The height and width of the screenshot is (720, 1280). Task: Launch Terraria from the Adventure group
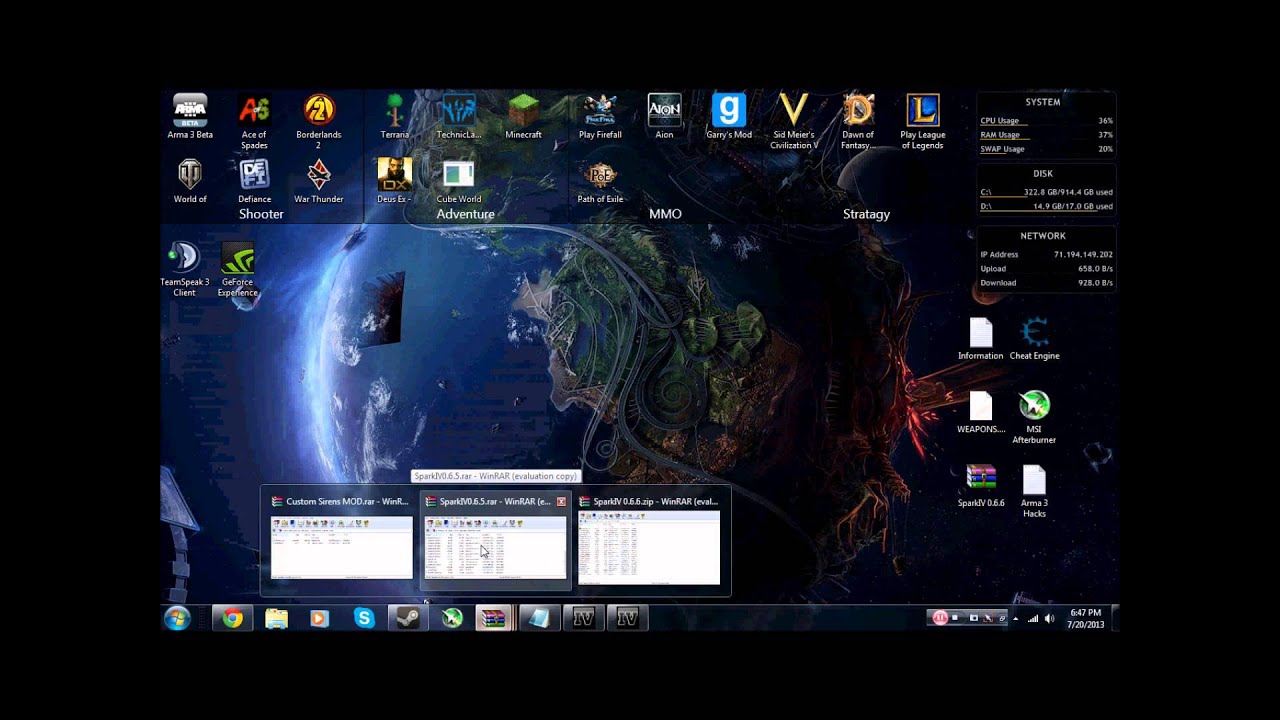click(395, 117)
